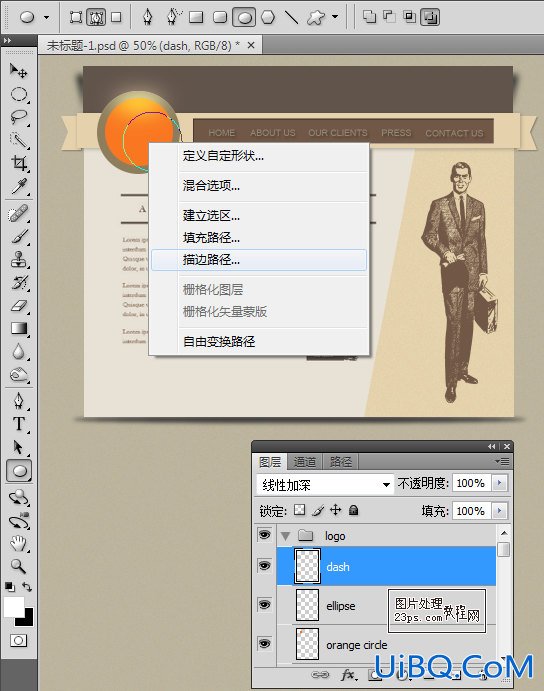Select the orange circle layer thumbnail
Screen dimensions: 544x691
tap(307, 644)
